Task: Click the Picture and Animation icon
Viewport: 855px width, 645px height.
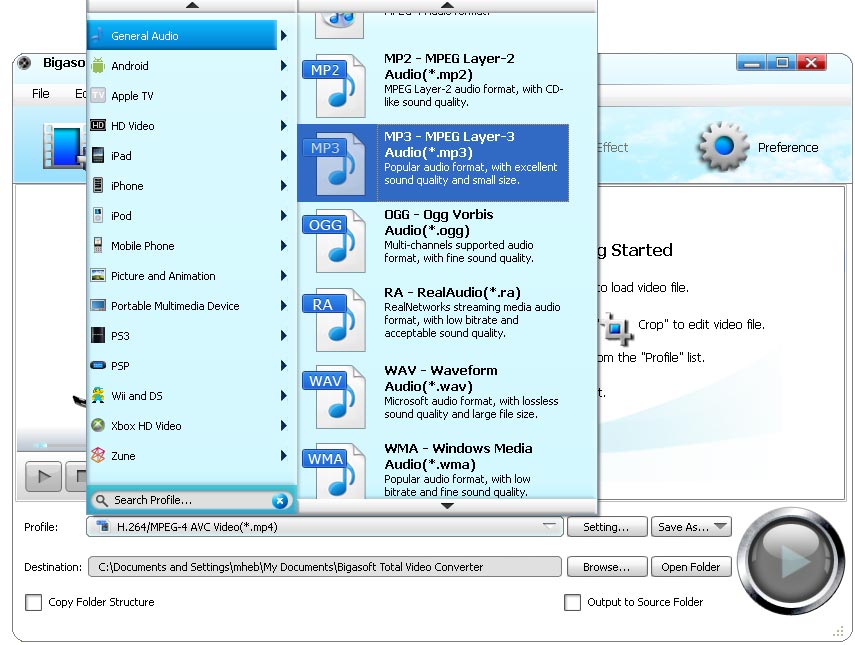Action: [98, 275]
